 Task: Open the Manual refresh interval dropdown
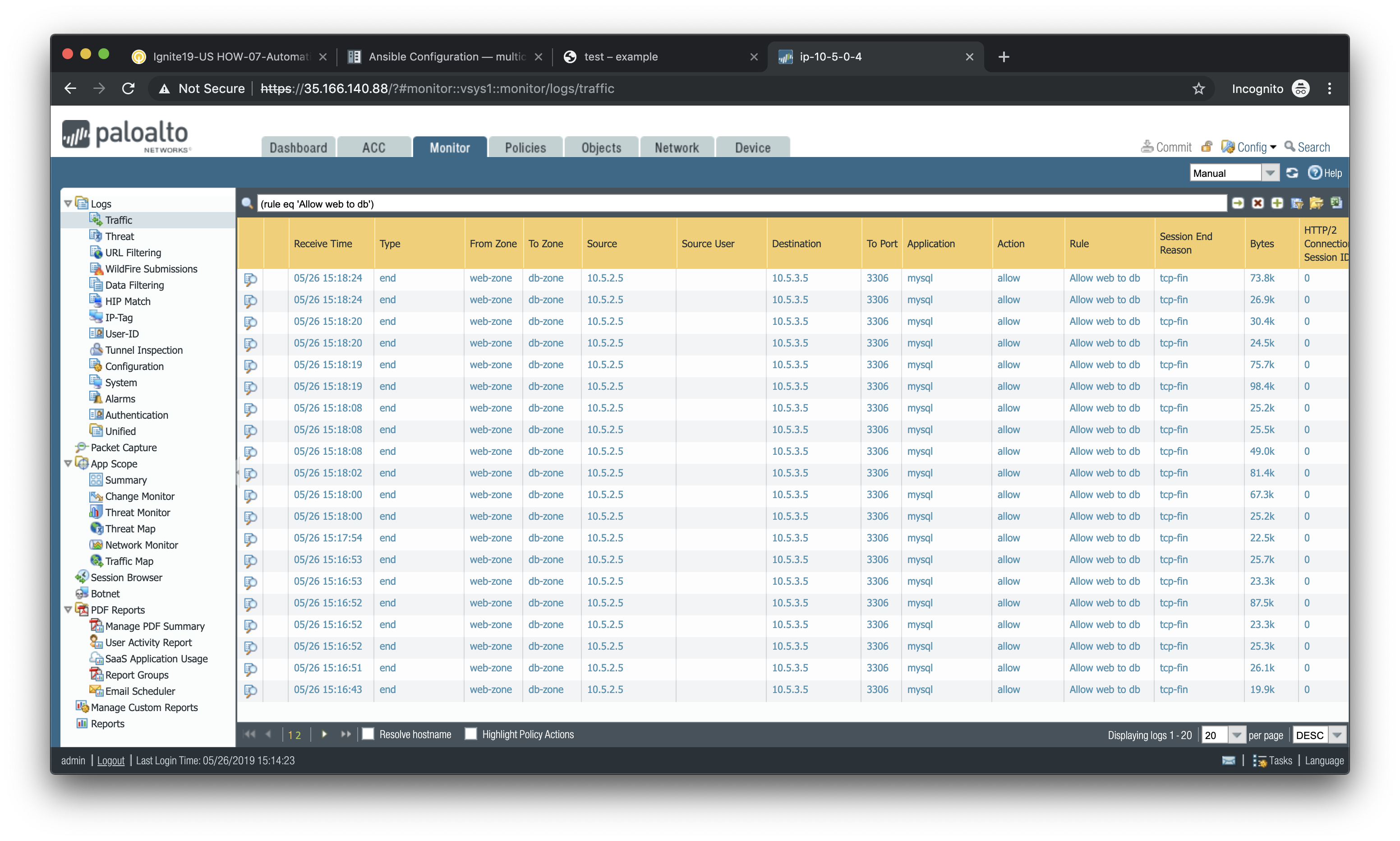[1270, 173]
